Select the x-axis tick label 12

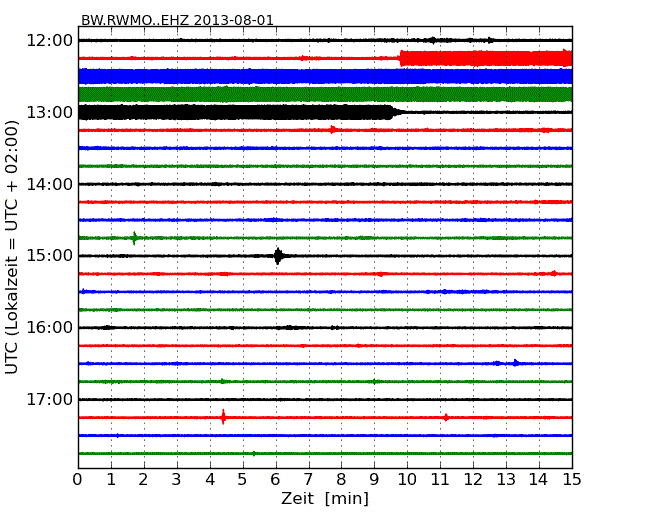[x=473, y=480]
